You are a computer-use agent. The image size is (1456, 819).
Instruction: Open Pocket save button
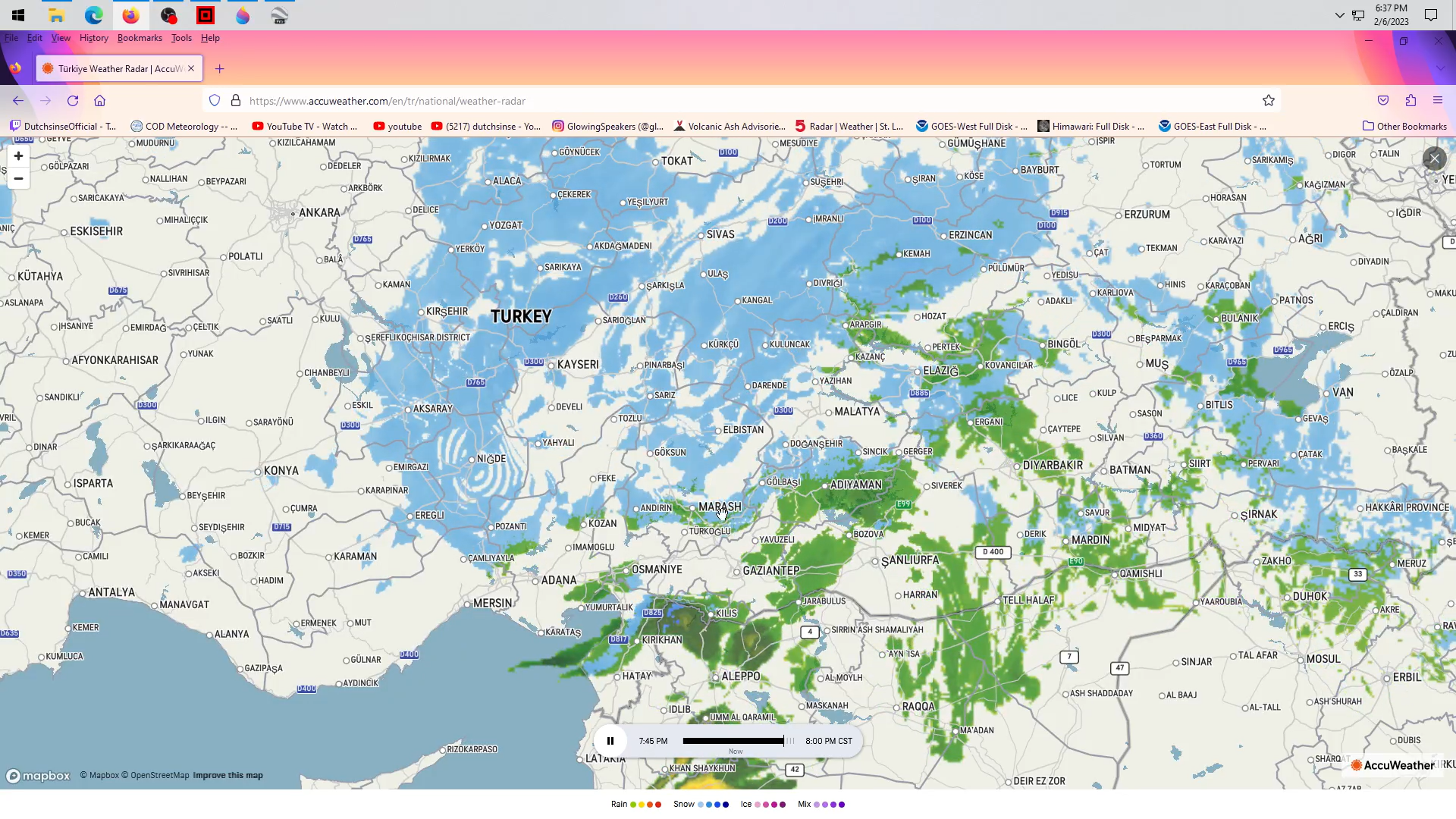click(x=1383, y=101)
